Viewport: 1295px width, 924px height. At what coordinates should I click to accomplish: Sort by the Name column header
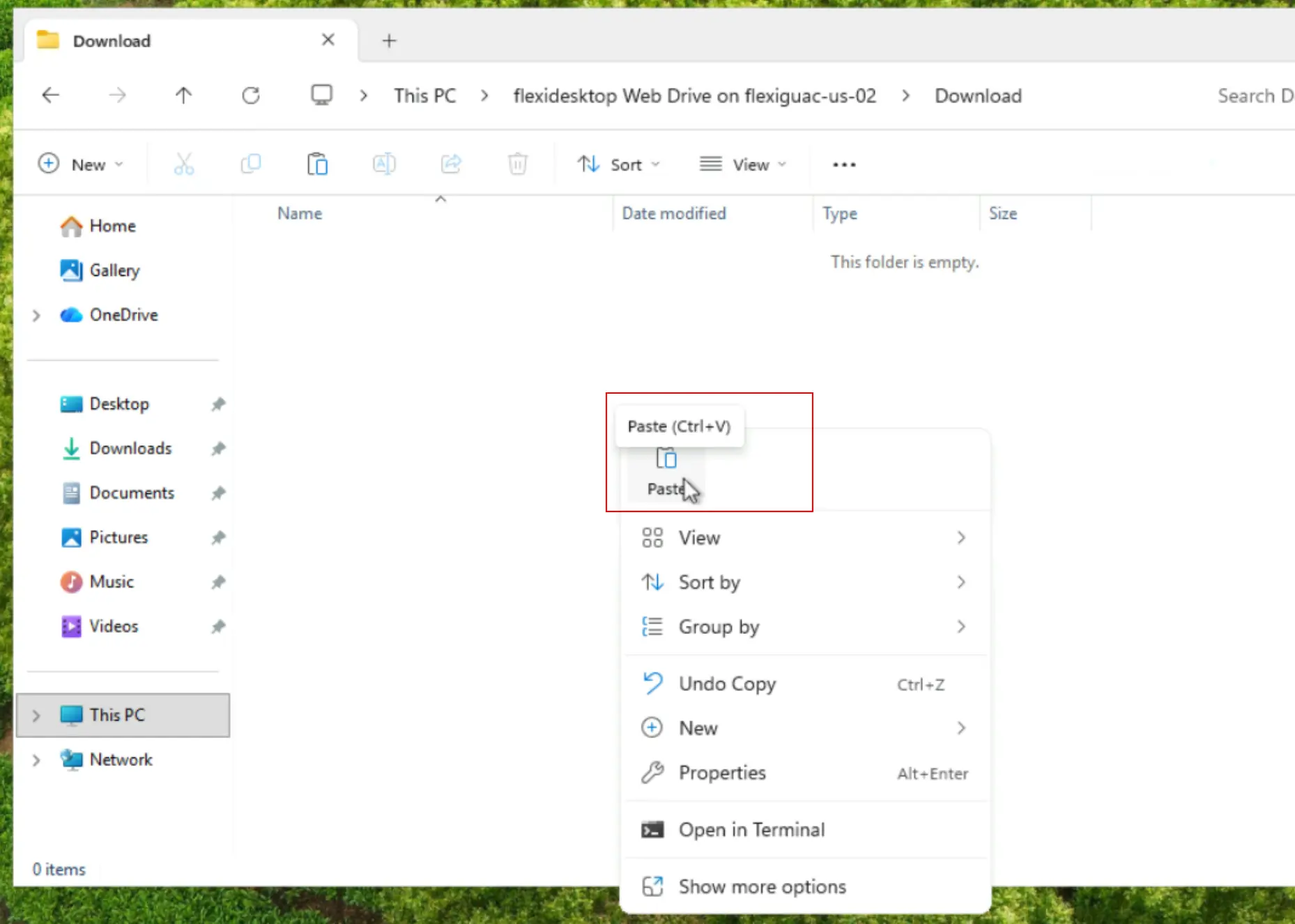click(300, 213)
